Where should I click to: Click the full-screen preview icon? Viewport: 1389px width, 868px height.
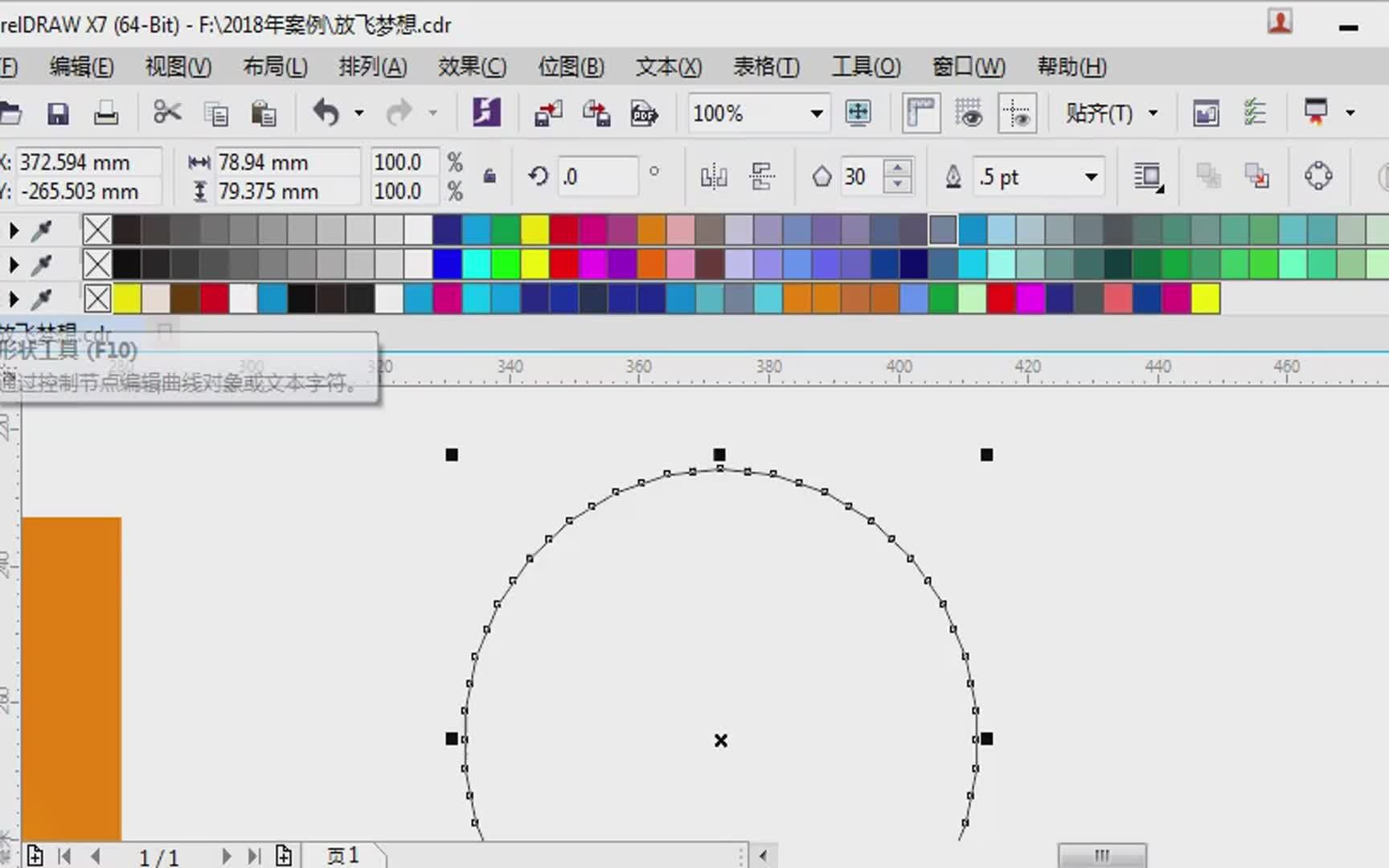(858, 113)
